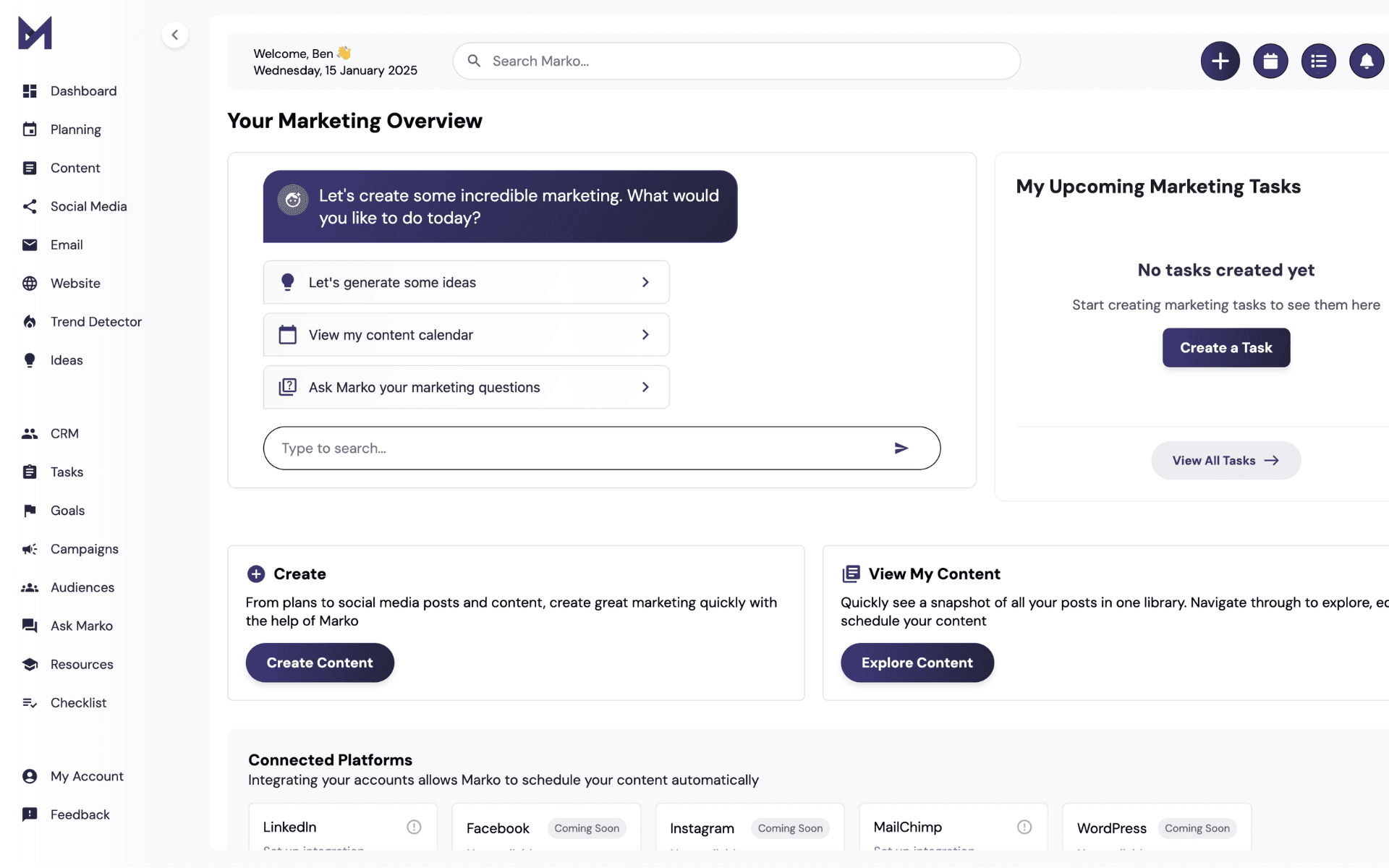Click the send arrow in the search box

coord(901,448)
